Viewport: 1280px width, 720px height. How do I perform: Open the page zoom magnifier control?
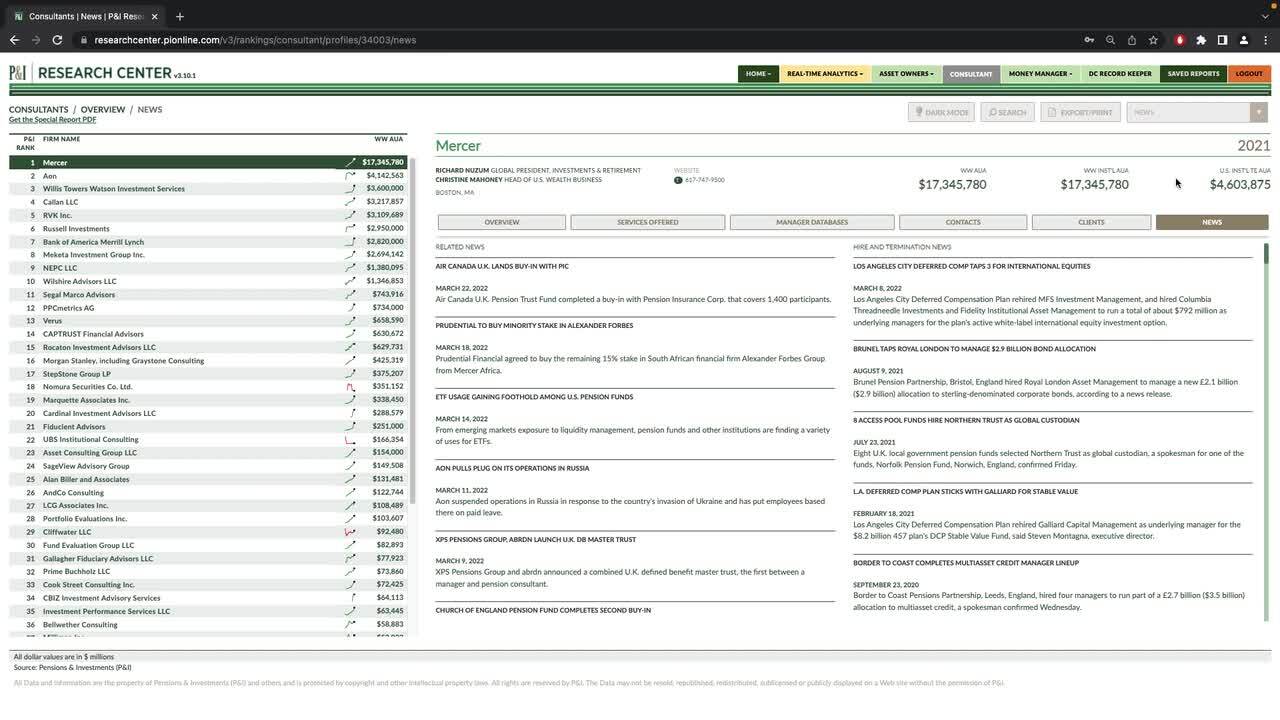pyautogui.click(x=1110, y=40)
